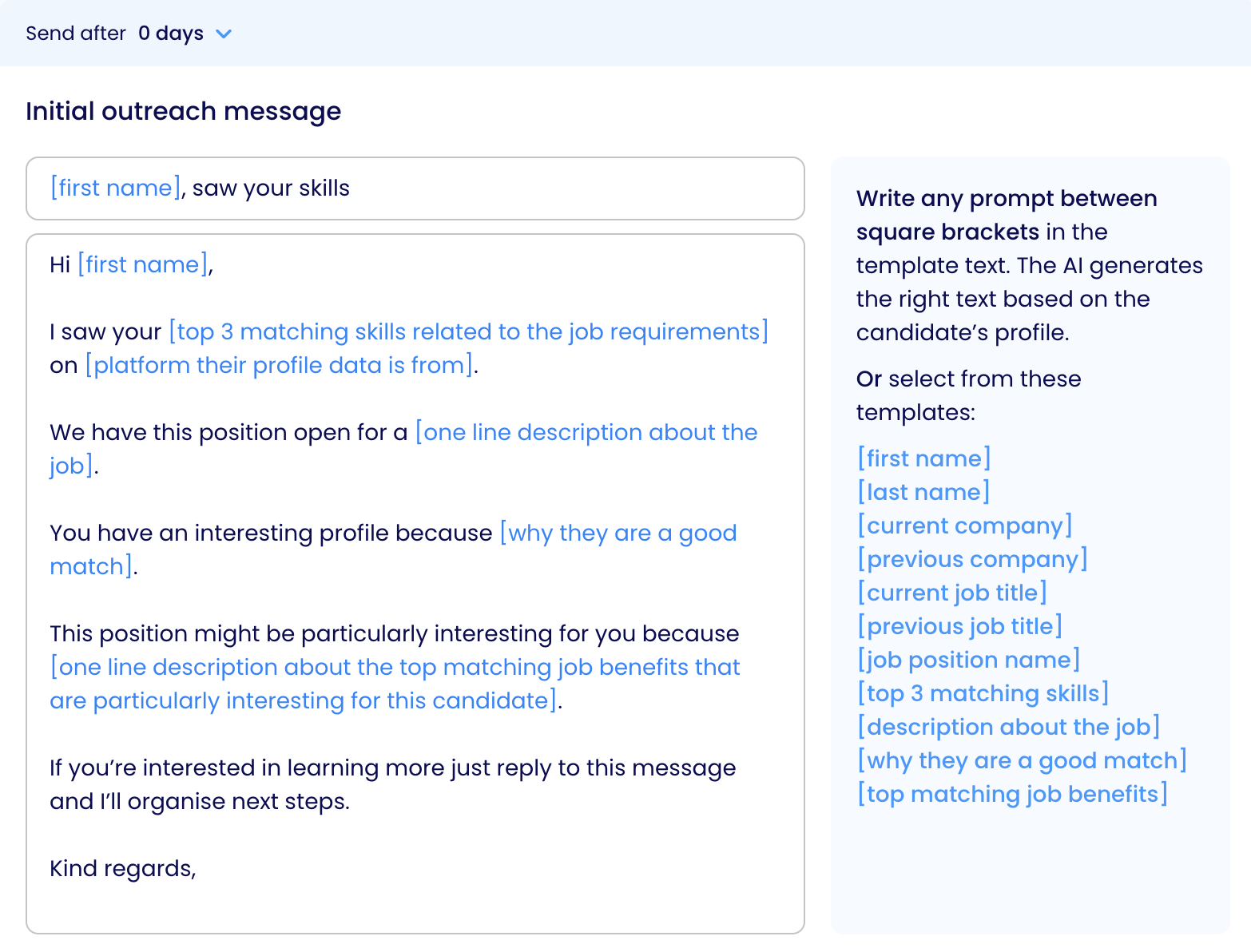Insert the [first name] template from sidebar

point(924,458)
